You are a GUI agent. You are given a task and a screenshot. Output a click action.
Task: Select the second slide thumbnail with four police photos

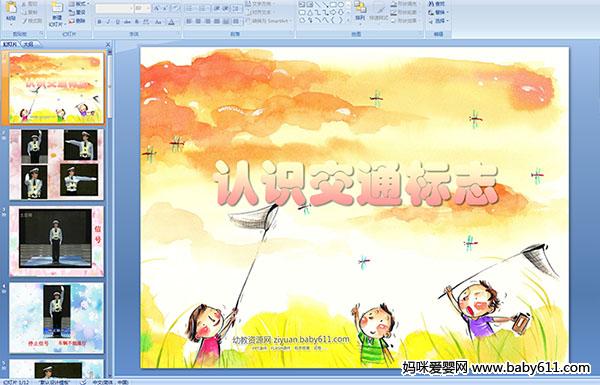pos(56,164)
